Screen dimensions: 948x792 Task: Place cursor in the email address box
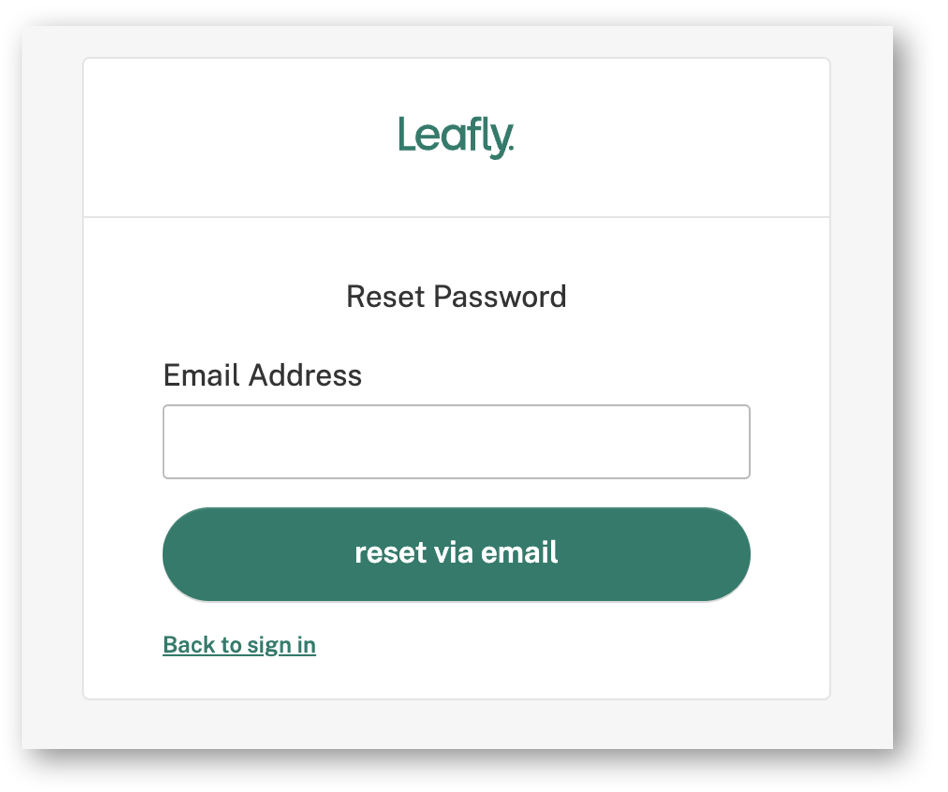point(456,441)
